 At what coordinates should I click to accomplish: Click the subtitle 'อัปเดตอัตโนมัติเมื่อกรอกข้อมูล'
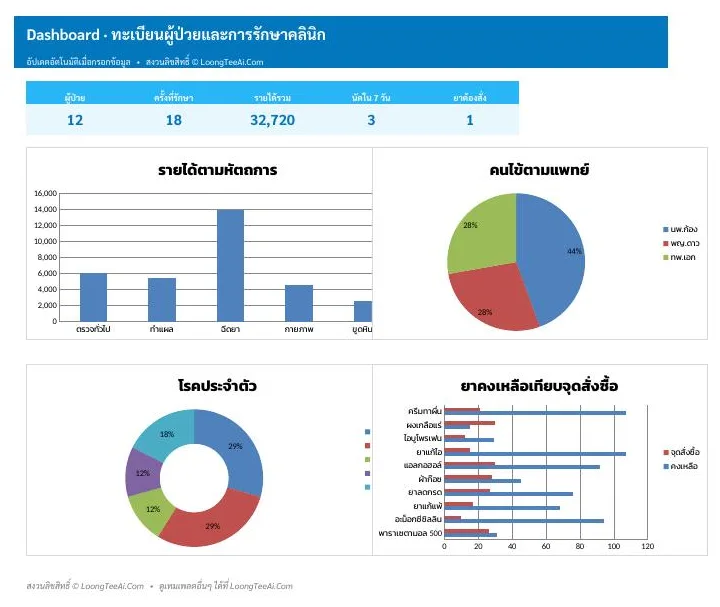(79, 62)
